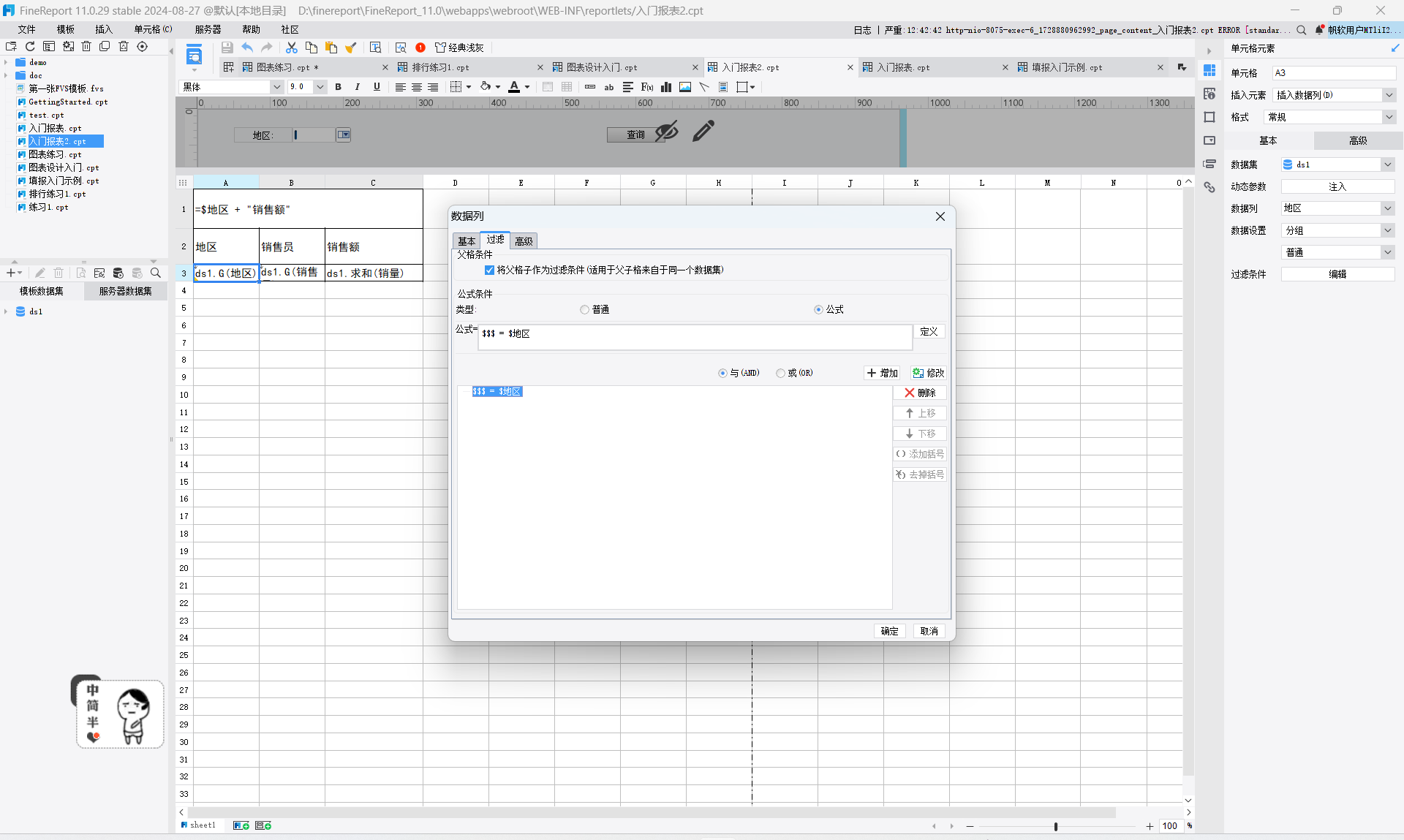Open the 数据设置 分组 dropdown
The image size is (1404, 840).
tap(1387, 230)
